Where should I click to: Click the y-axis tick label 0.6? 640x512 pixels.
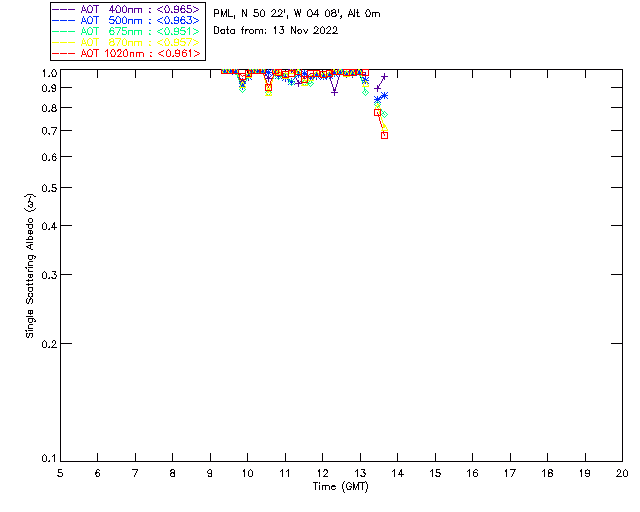49,157
